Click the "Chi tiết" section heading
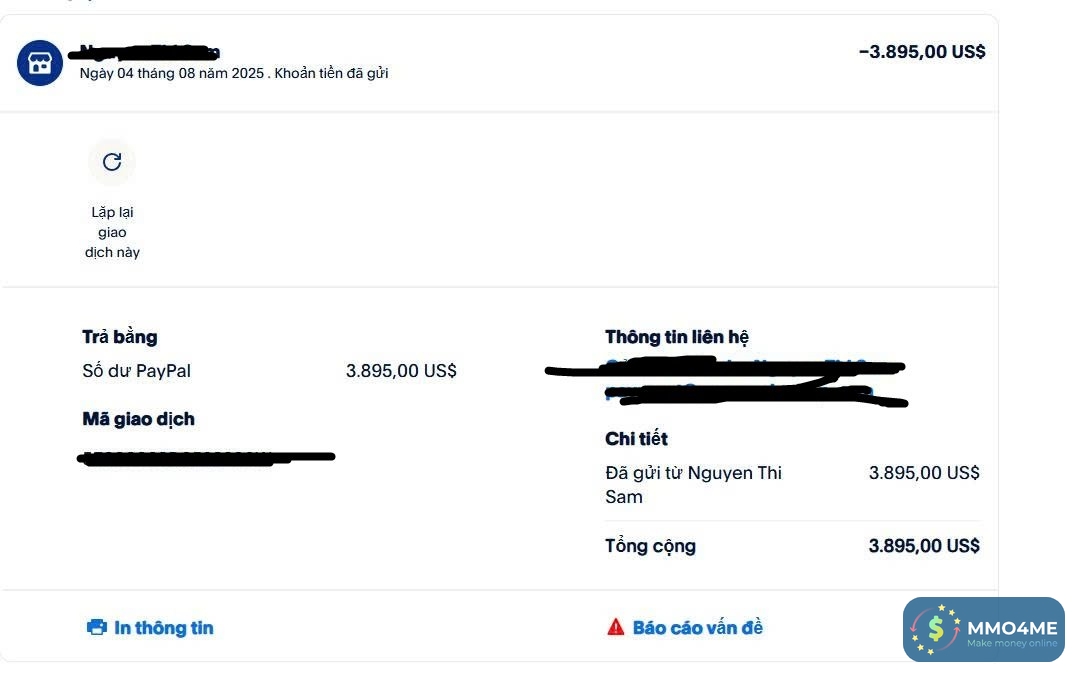This screenshot has width=1084, height=675. 636,439
